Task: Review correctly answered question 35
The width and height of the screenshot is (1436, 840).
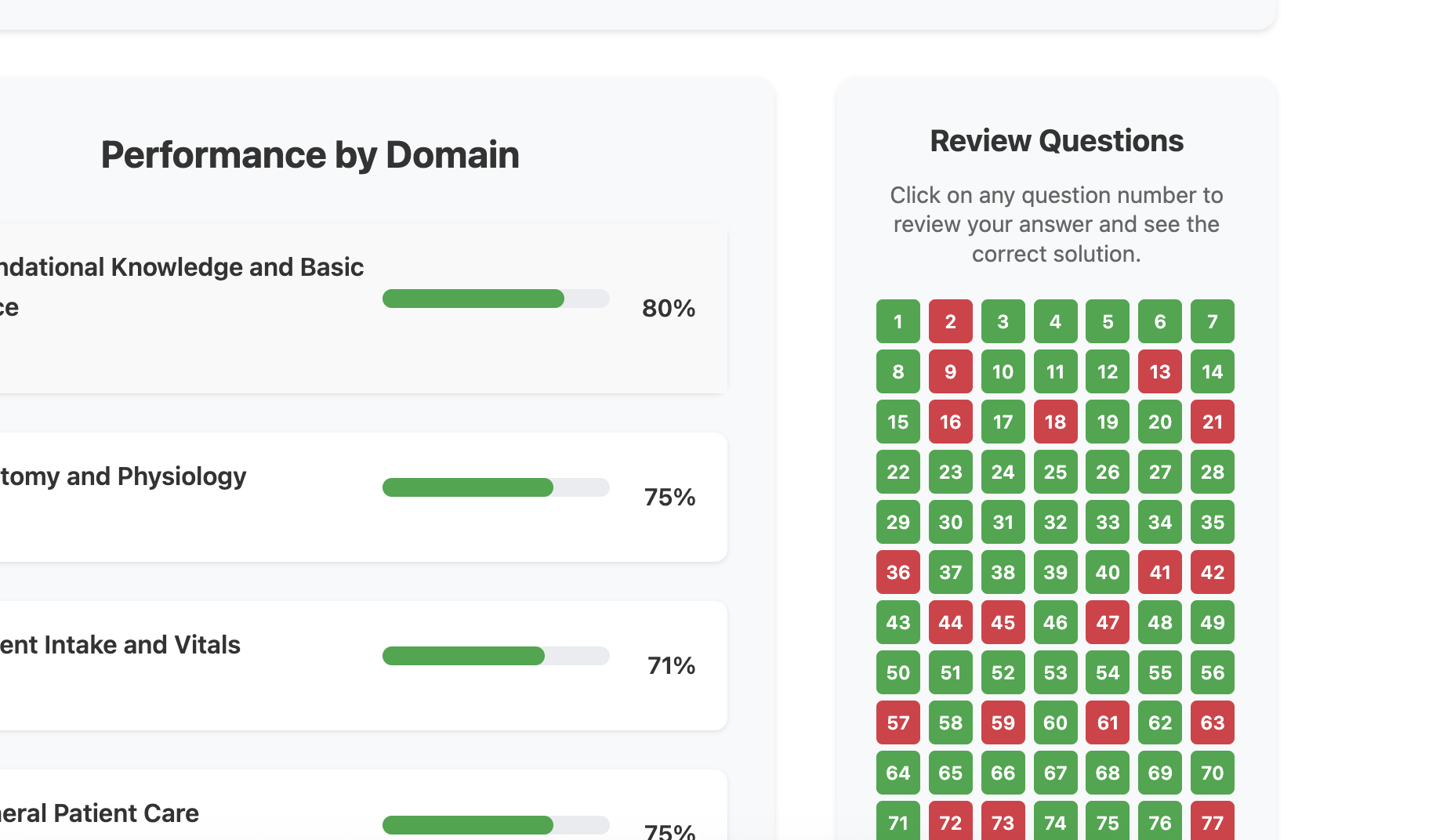Action: [1212, 522]
